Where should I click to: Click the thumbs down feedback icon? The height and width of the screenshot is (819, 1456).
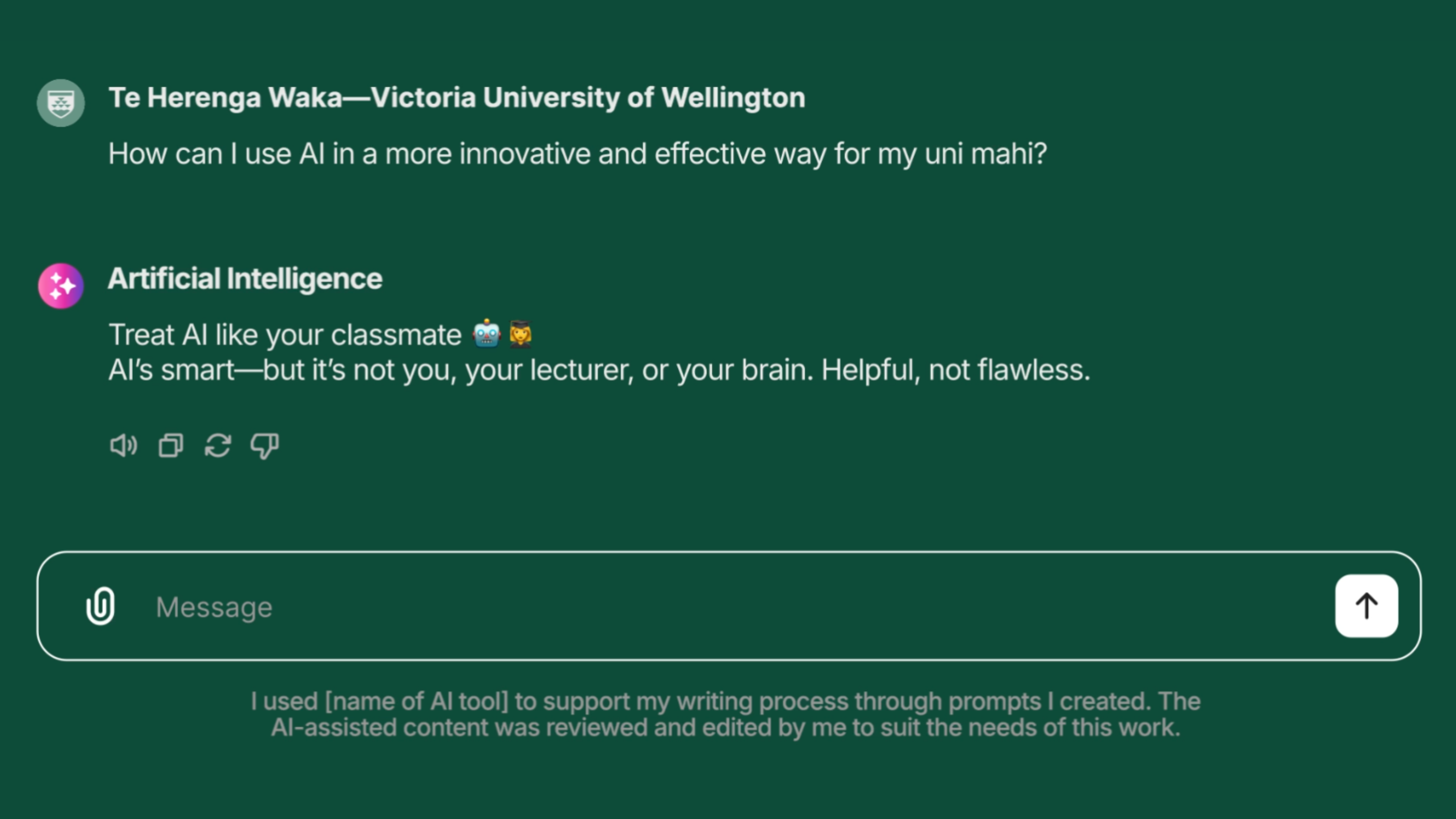coord(264,446)
